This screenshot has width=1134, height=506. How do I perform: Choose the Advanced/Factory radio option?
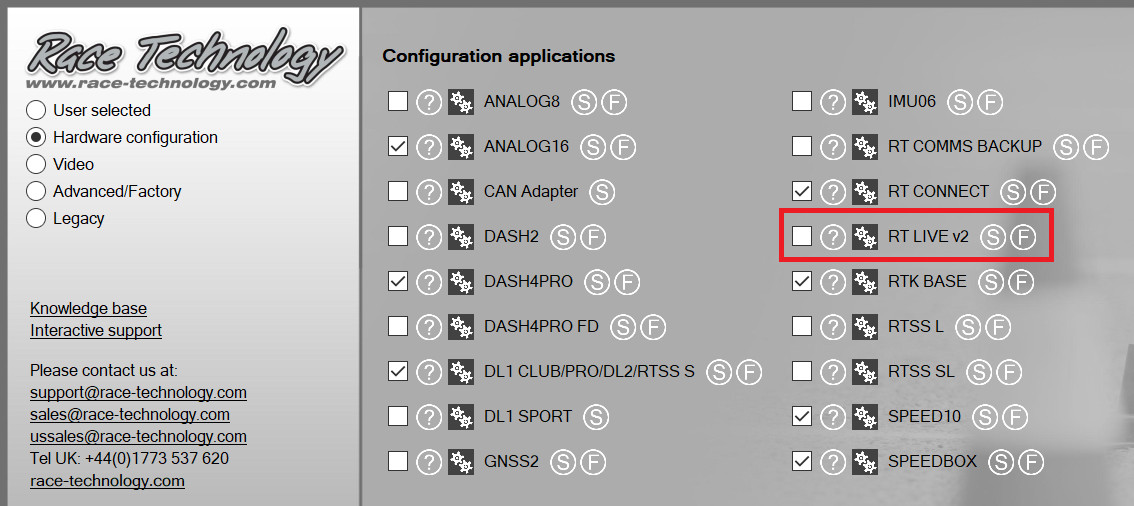click(37, 191)
